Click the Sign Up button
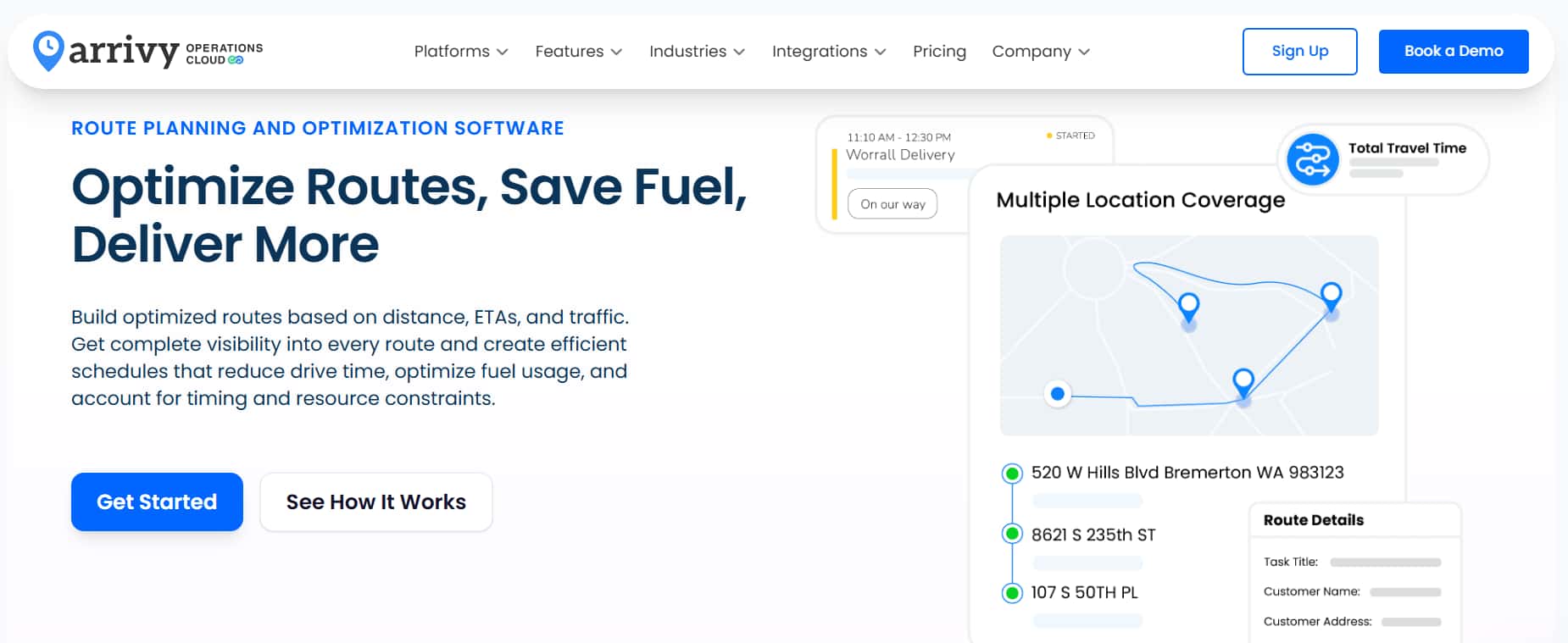 point(1299,52)
